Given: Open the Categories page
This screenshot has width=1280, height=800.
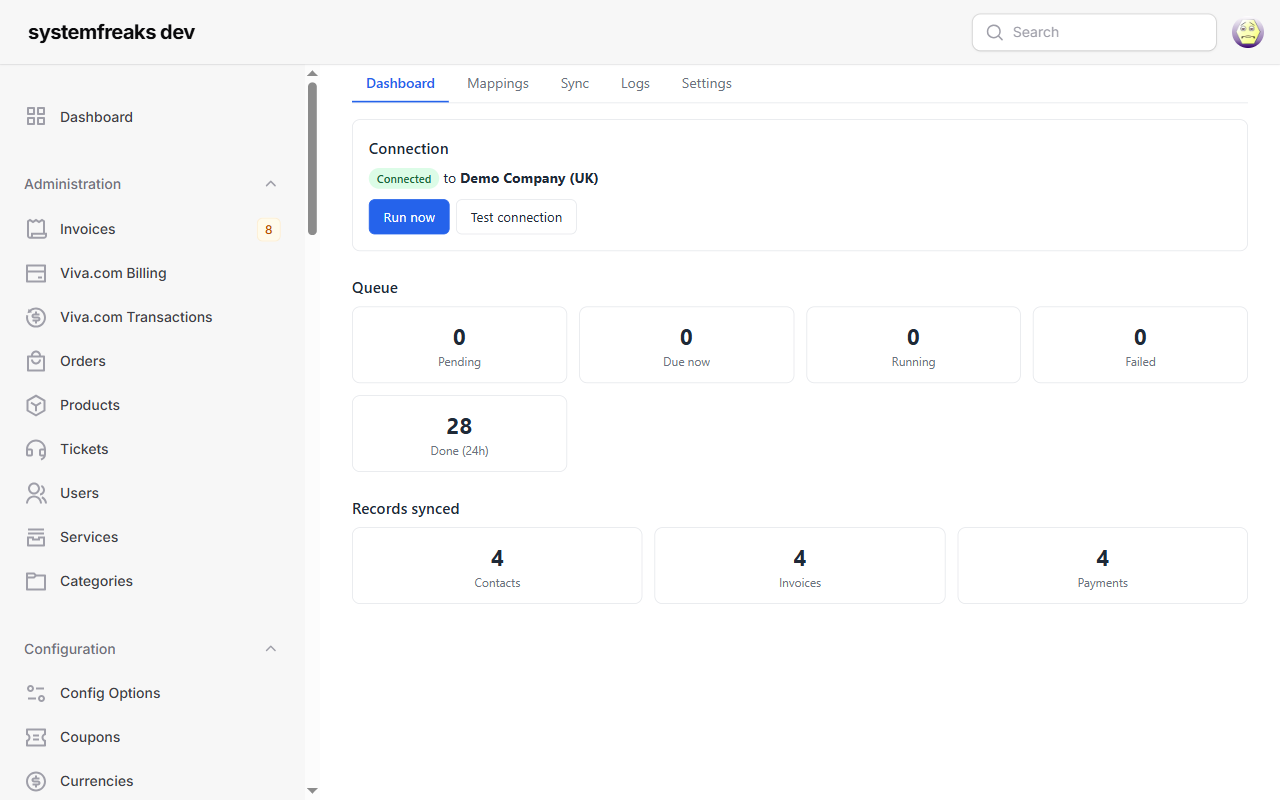Looking at the screenshot, I should (x=96, y=581).
